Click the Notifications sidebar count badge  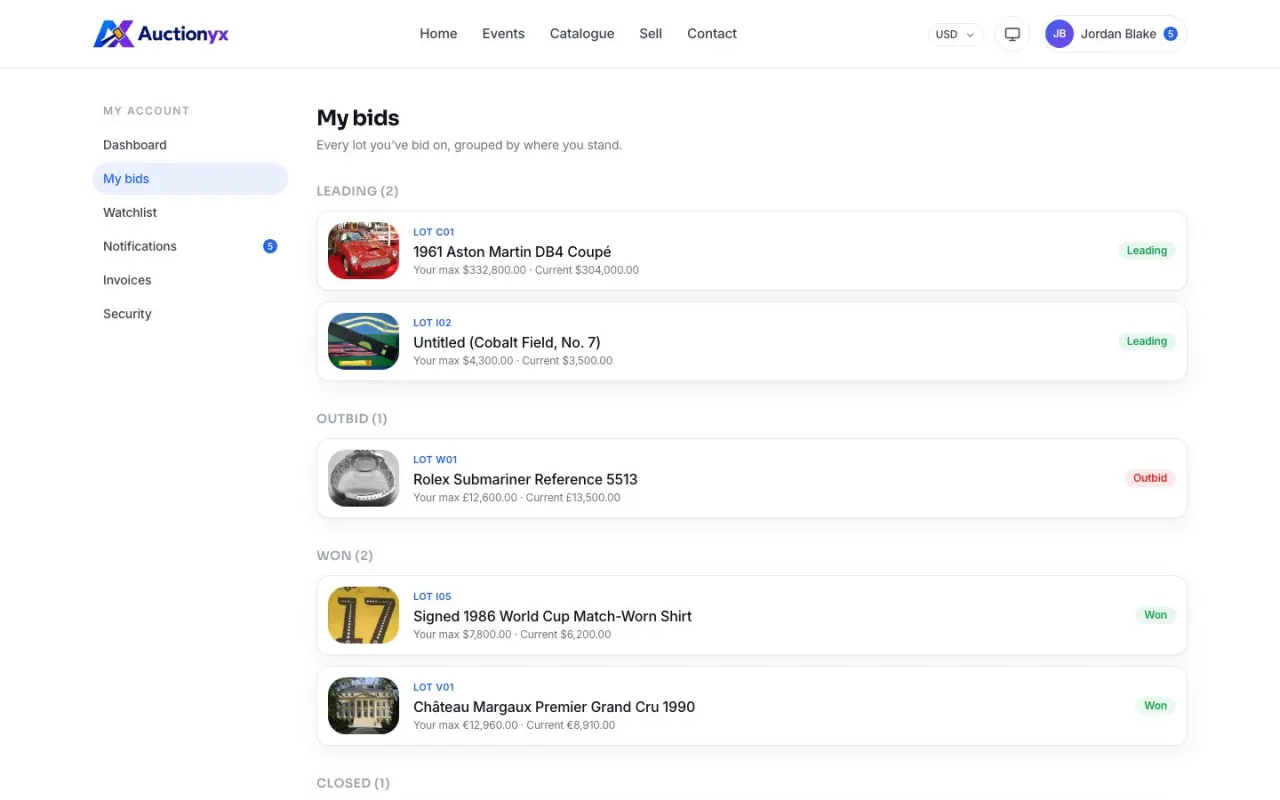[270, 246]
